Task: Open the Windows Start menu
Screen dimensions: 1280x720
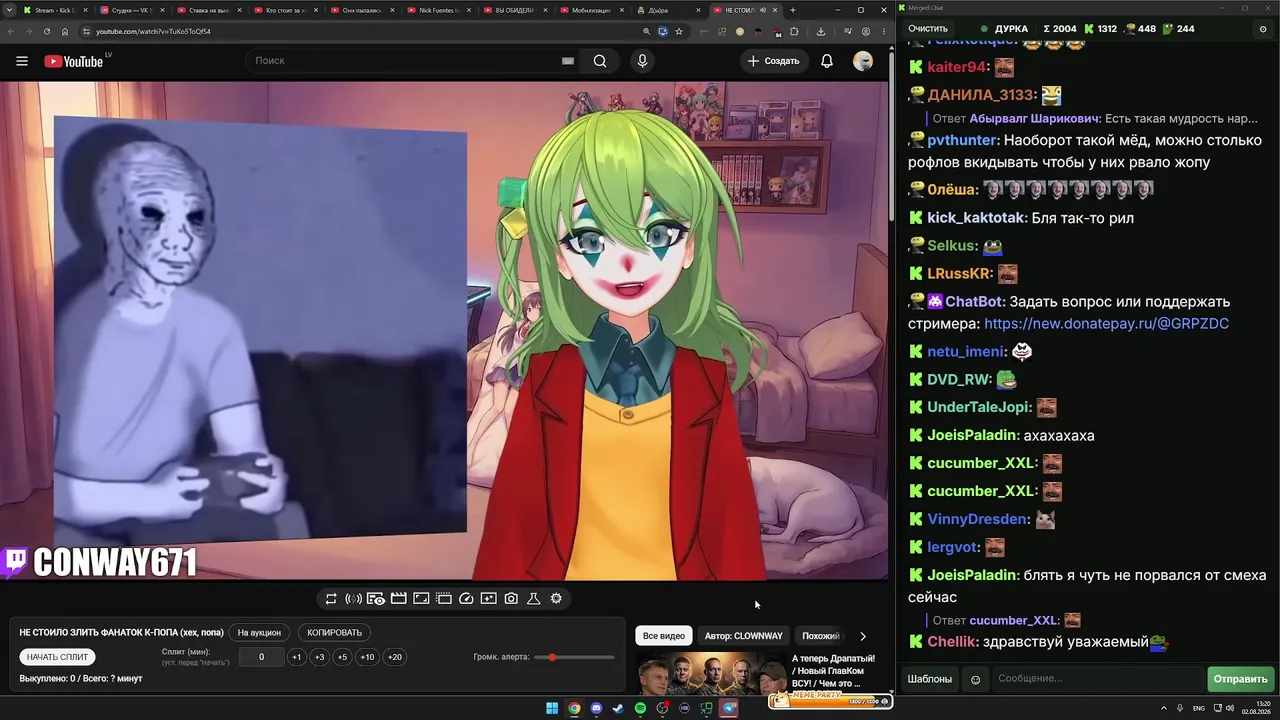Action: [x=552, y=709]
